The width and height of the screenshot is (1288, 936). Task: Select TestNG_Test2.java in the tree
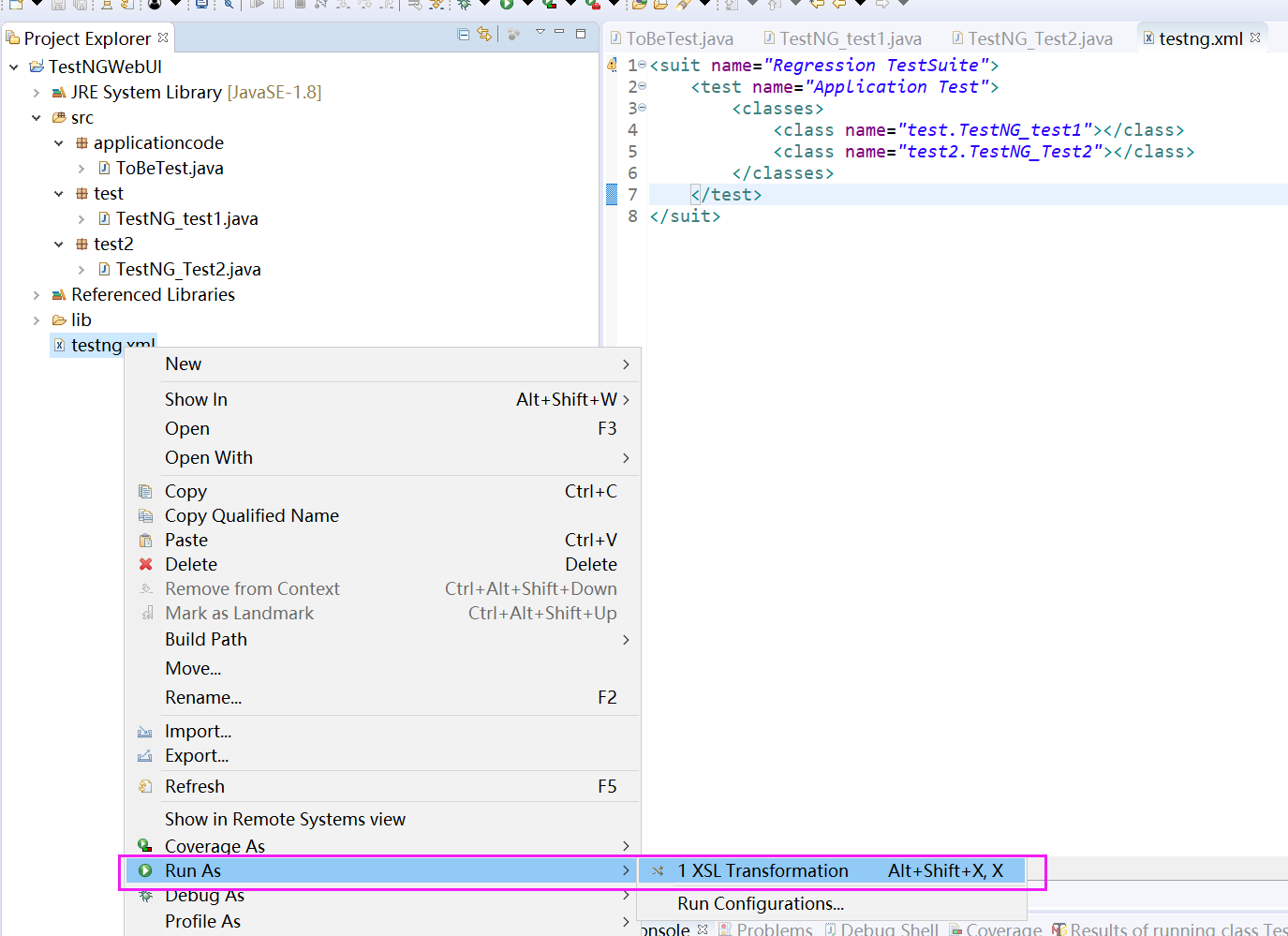tap(188, 270)
